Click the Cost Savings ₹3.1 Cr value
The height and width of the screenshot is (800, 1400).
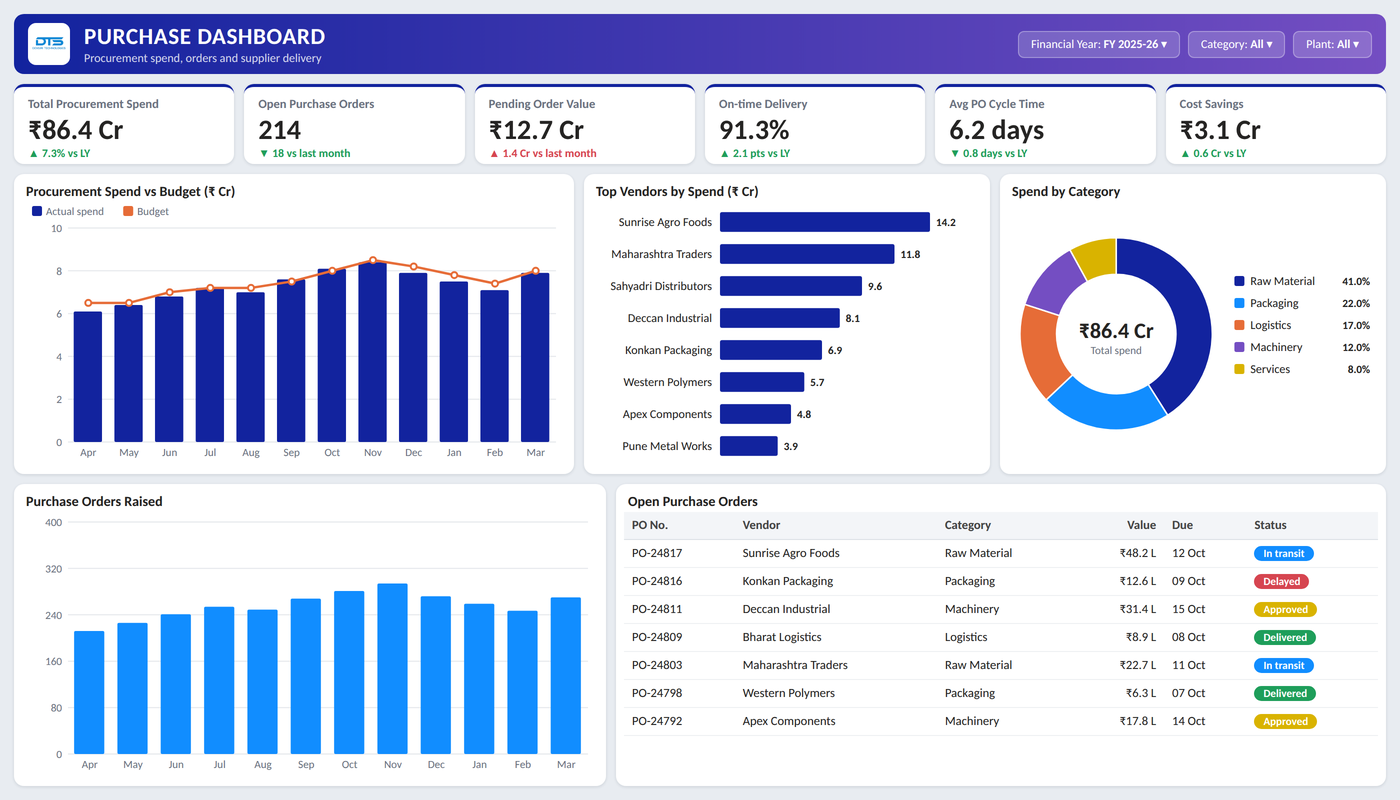coord(1220,130)
